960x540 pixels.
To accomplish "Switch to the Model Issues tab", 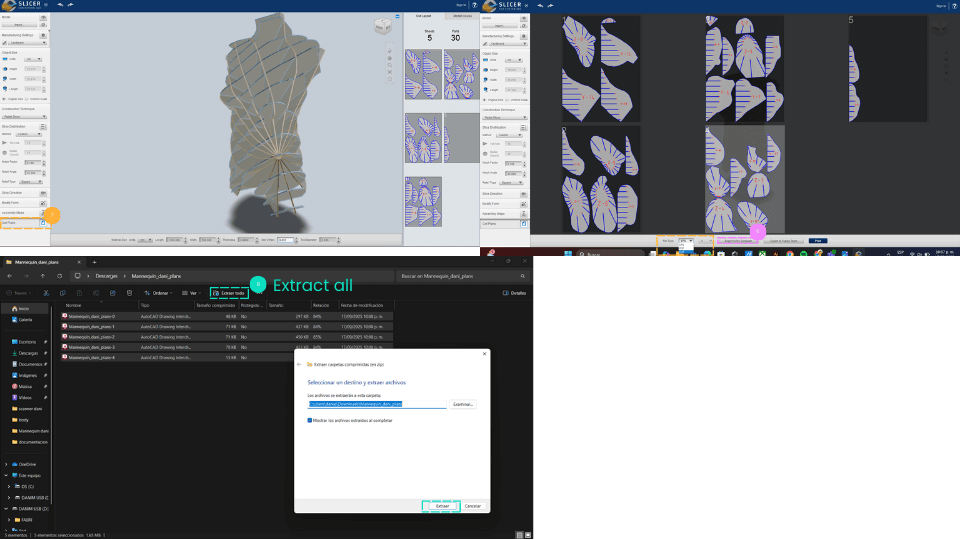I will click(x=463, y=17).
